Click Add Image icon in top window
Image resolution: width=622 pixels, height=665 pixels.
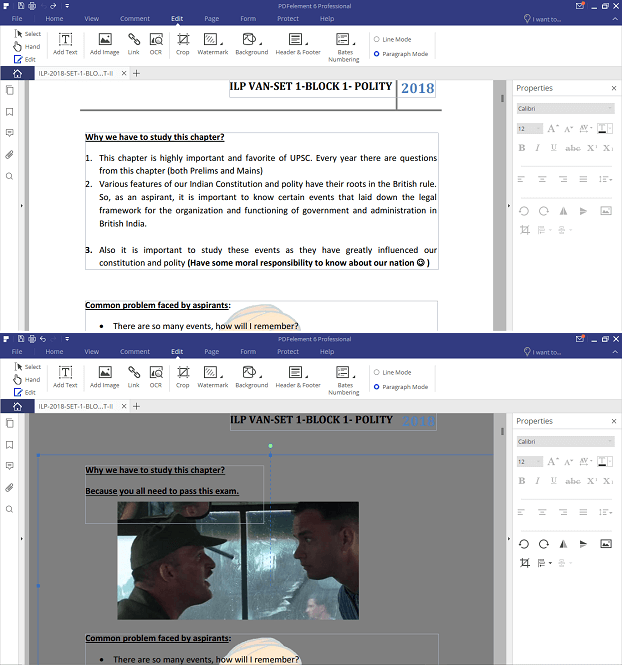pos(105,44)
